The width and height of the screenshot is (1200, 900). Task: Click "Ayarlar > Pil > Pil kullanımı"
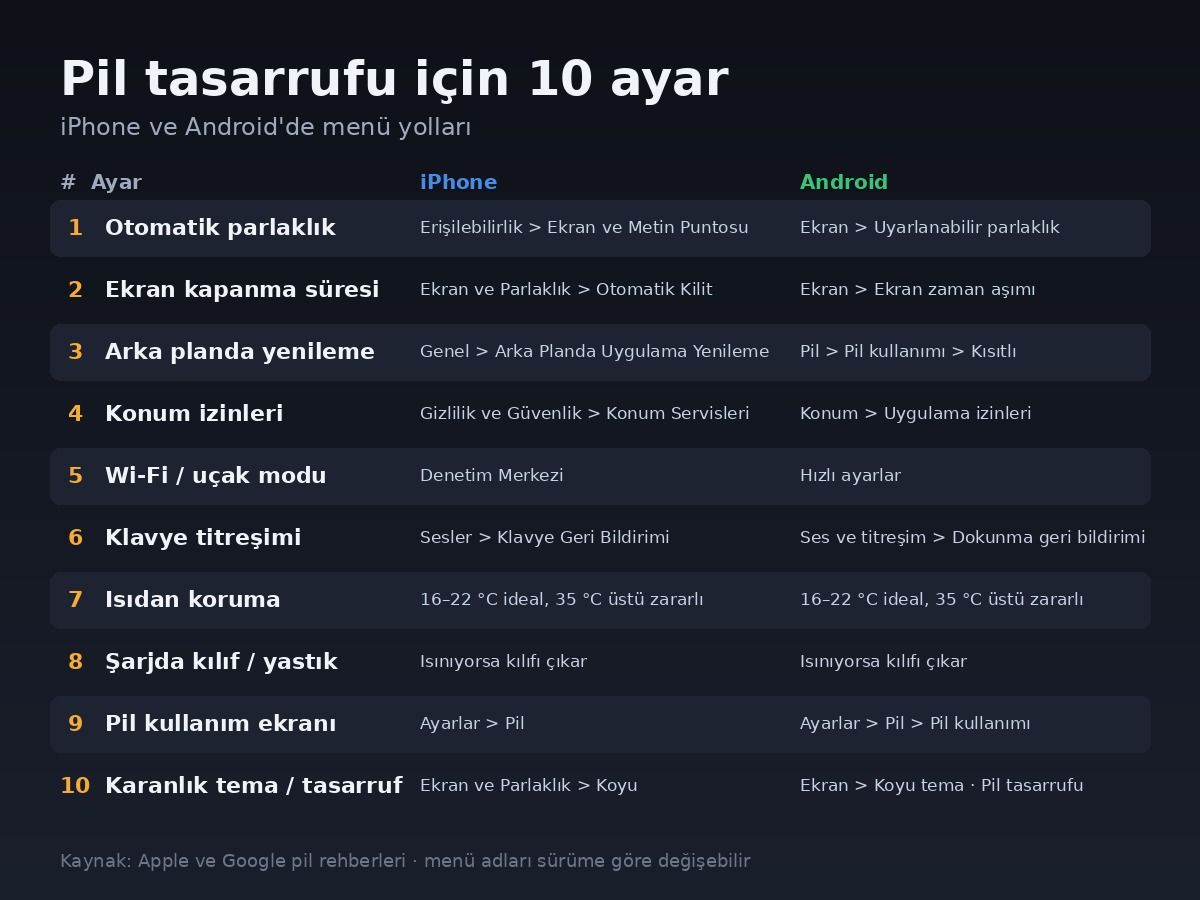[915, 724]
